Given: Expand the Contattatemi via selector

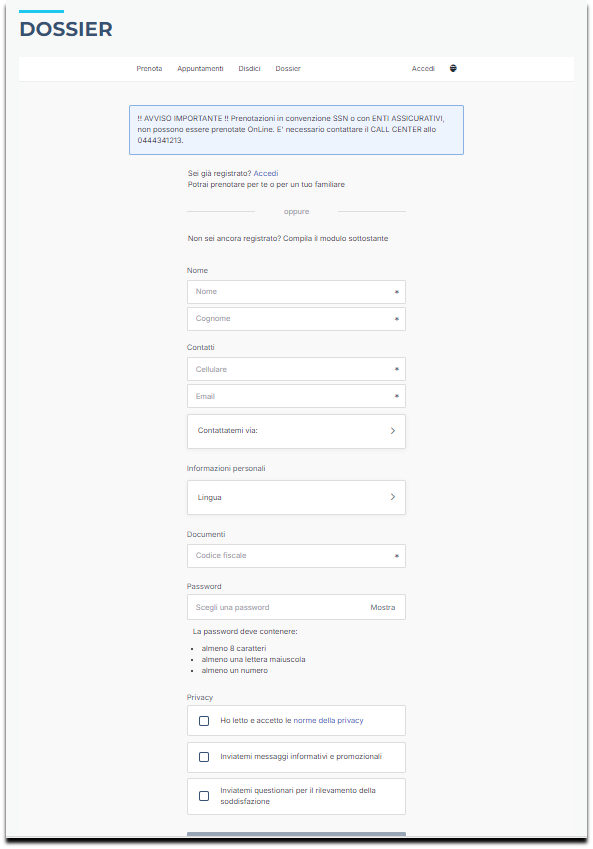Looking at the screenshot, I should coord(296,432).
